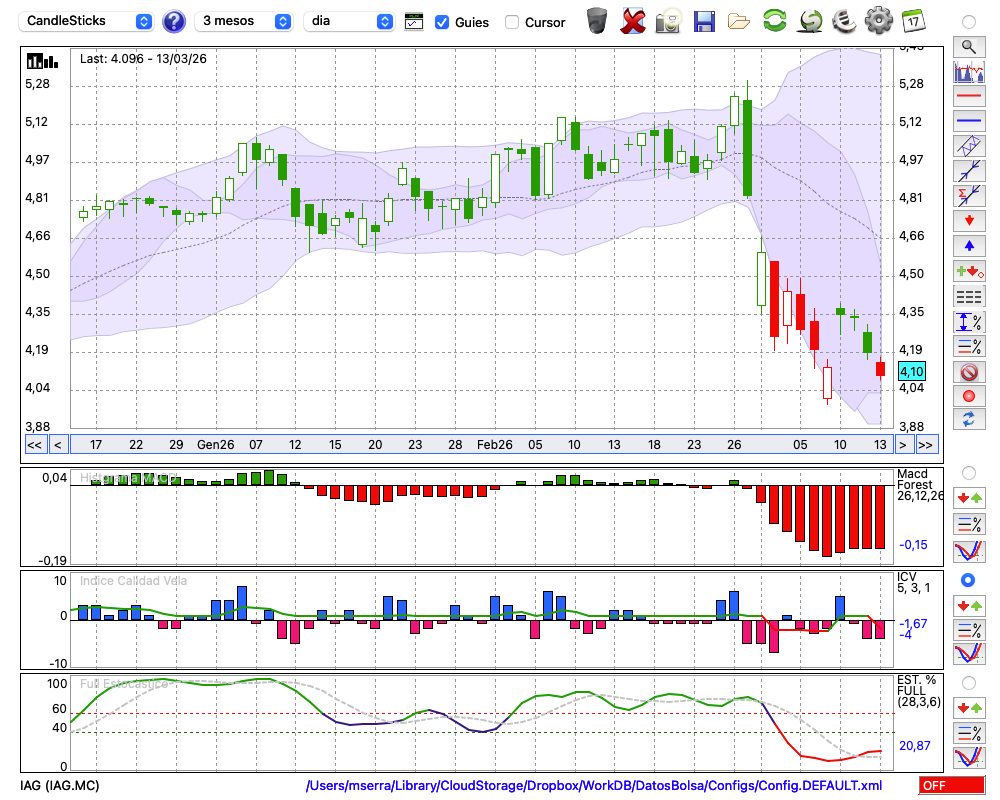Click the green plus red arrow tool
This screenshot has width=1000, height=800.
[969, 271]
